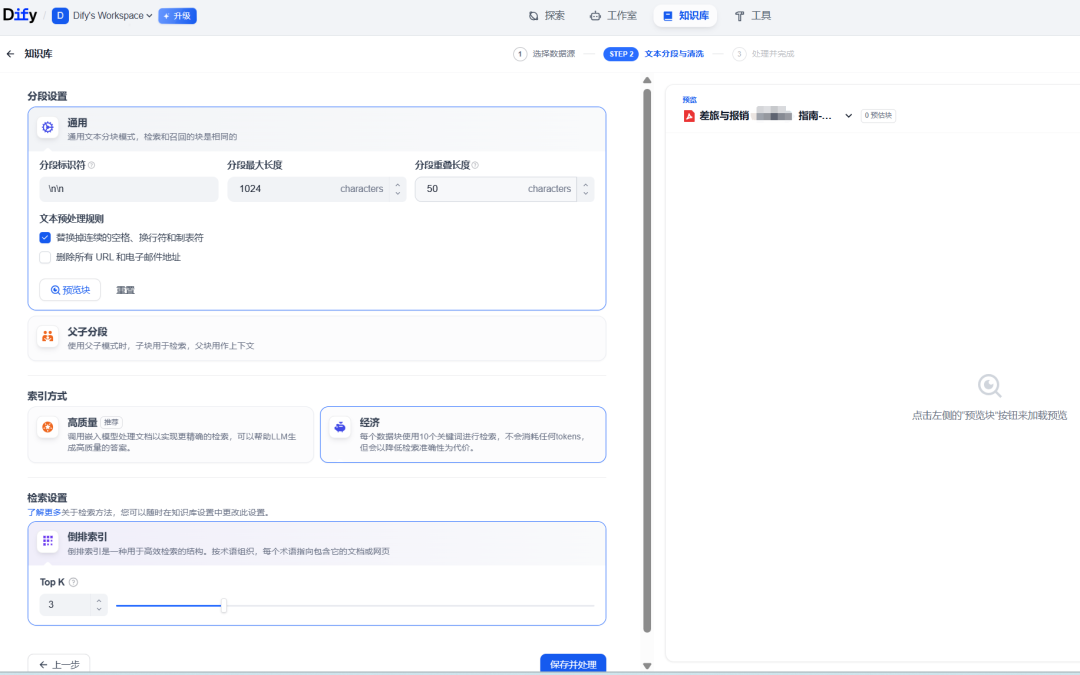
Task: Open the 工具 tools tab
Action: click(x=752, y=15)
